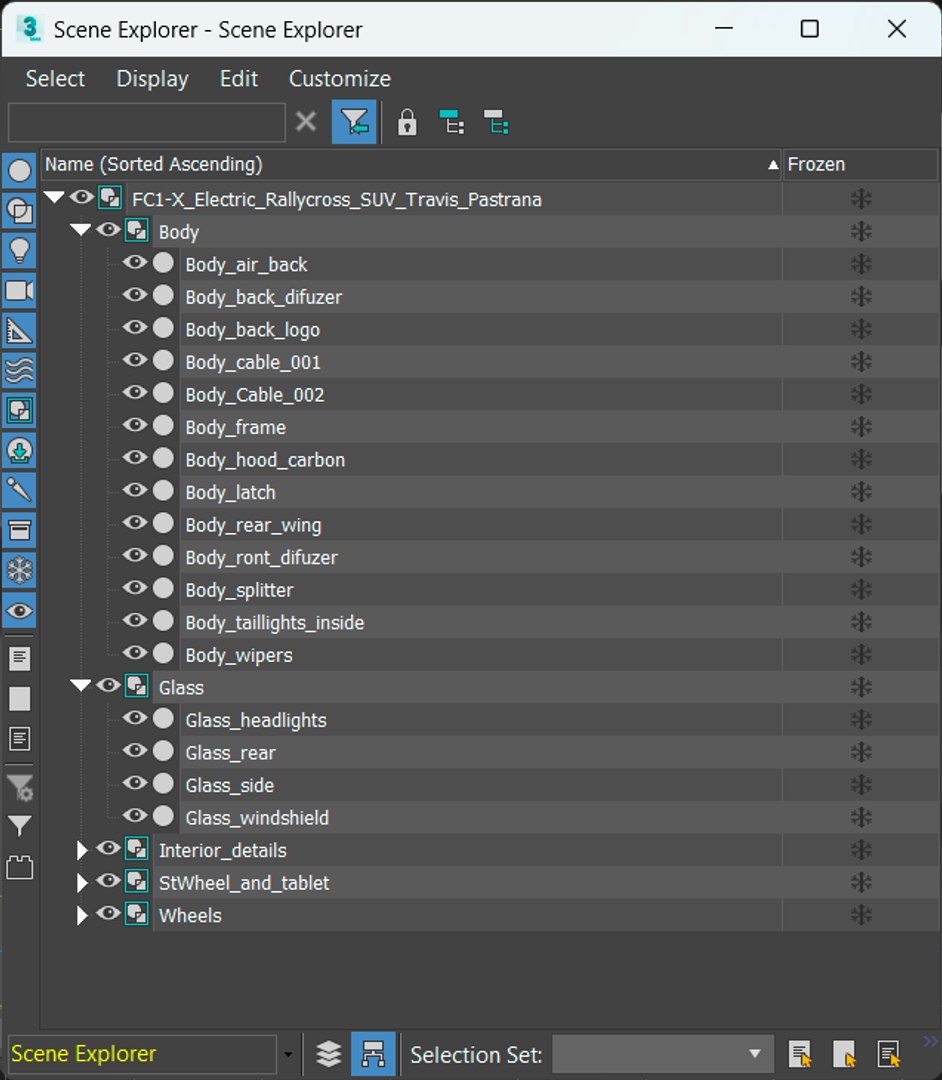This screenshot has width=942, height=1080.
Task: Select the Body_taillights_inside object
Action: (275, 623)
